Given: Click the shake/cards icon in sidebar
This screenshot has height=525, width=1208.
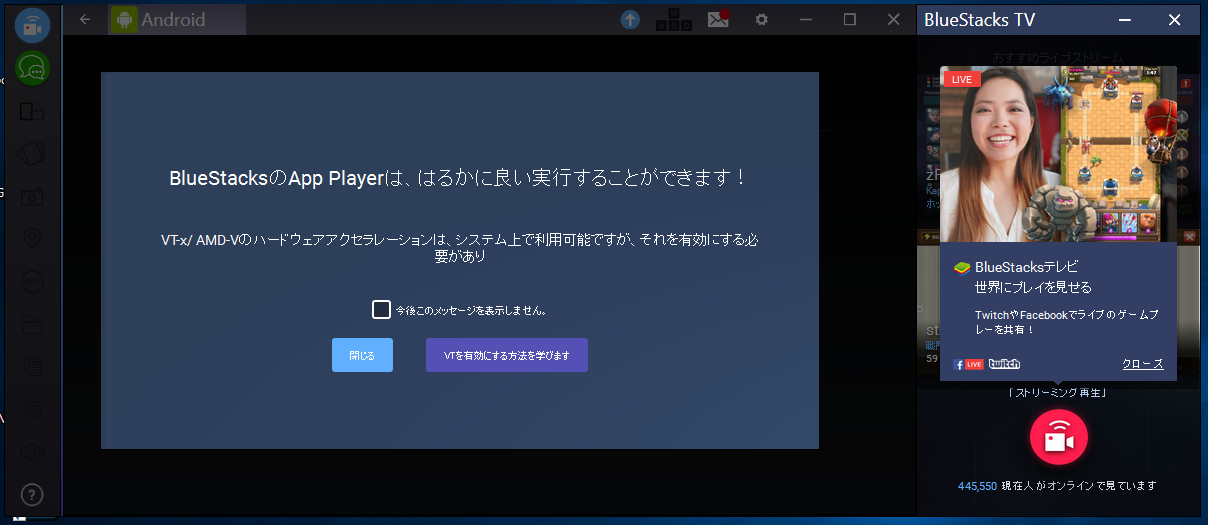Looking at the screenshot, I should click(32, 154).
